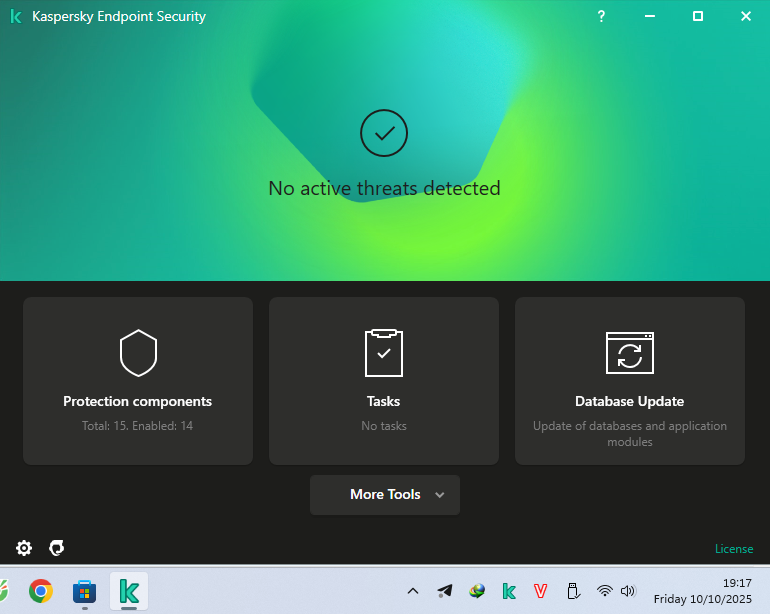
Task: Click 'Update of databases and application modules' text
Action: pyautogui.click(x=630, y=434)
